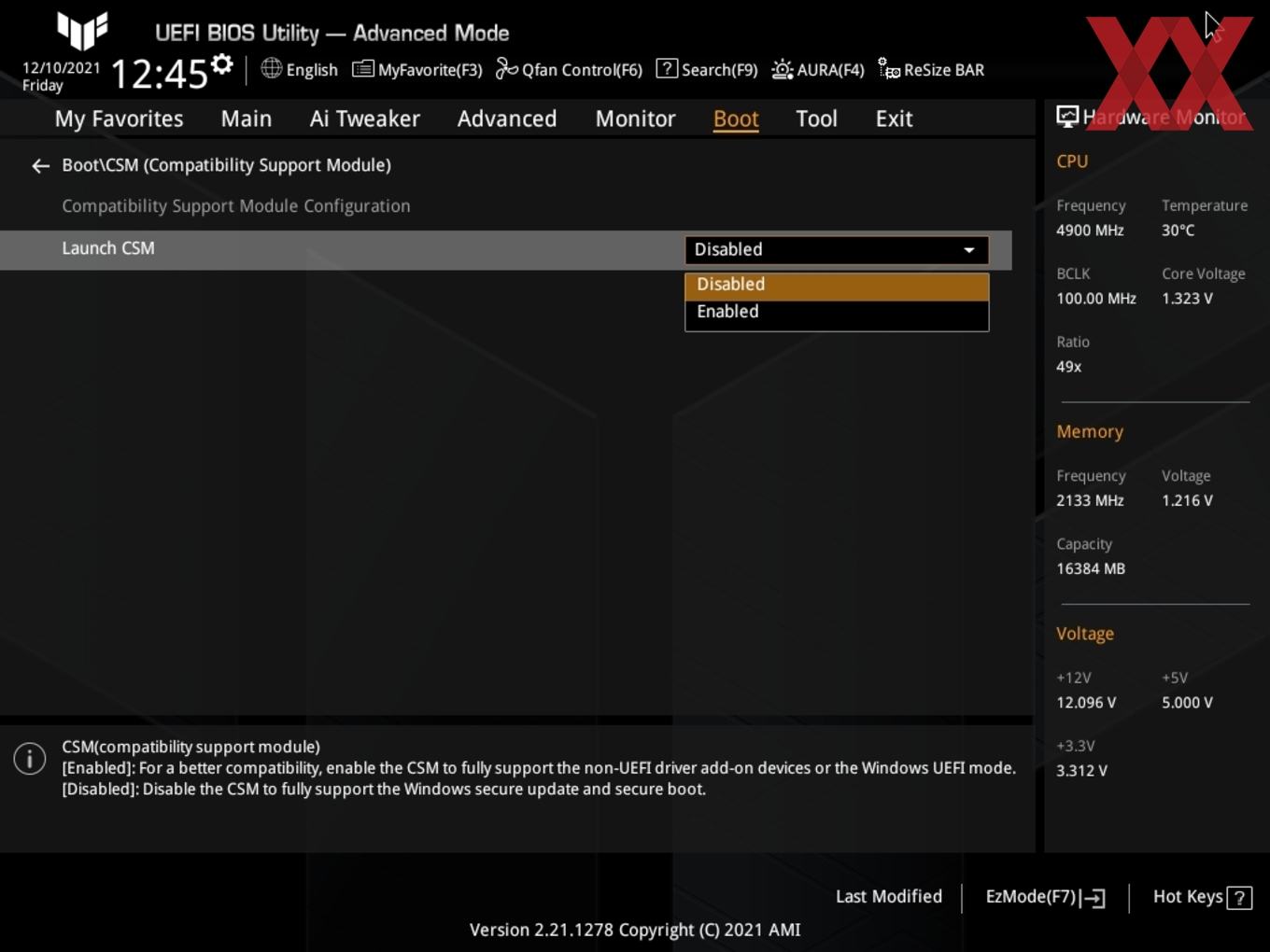Click the Launch CSM setting row label

(108, 248)
